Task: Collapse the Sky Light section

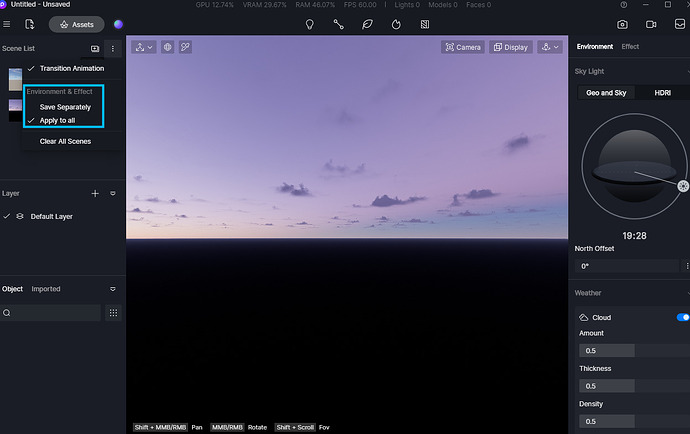Action: click(688, 71)
